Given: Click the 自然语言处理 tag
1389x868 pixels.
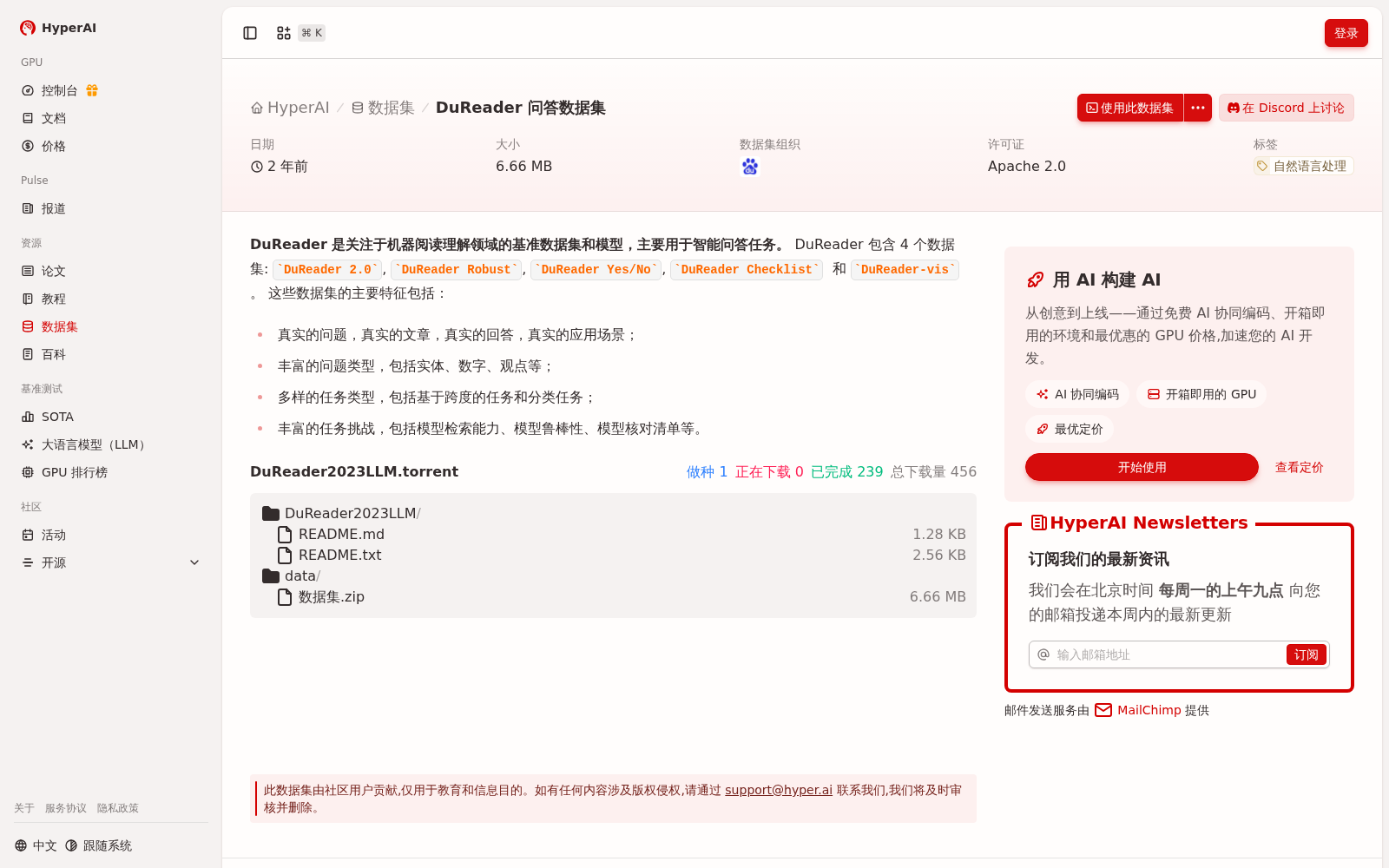Looking at the screenshot, I should click(x=1303, y=166).
